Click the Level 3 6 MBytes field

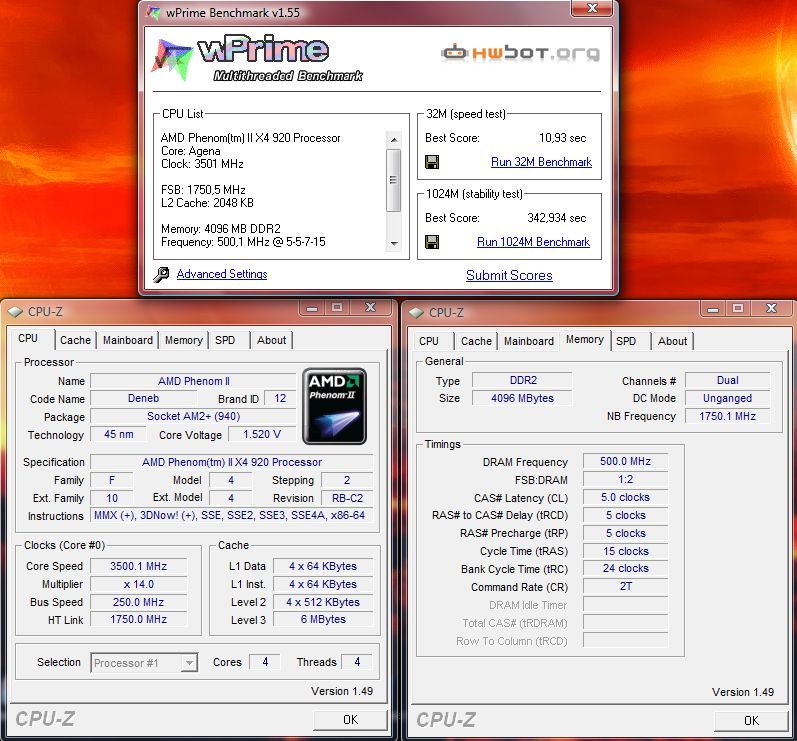click(323, 620)
